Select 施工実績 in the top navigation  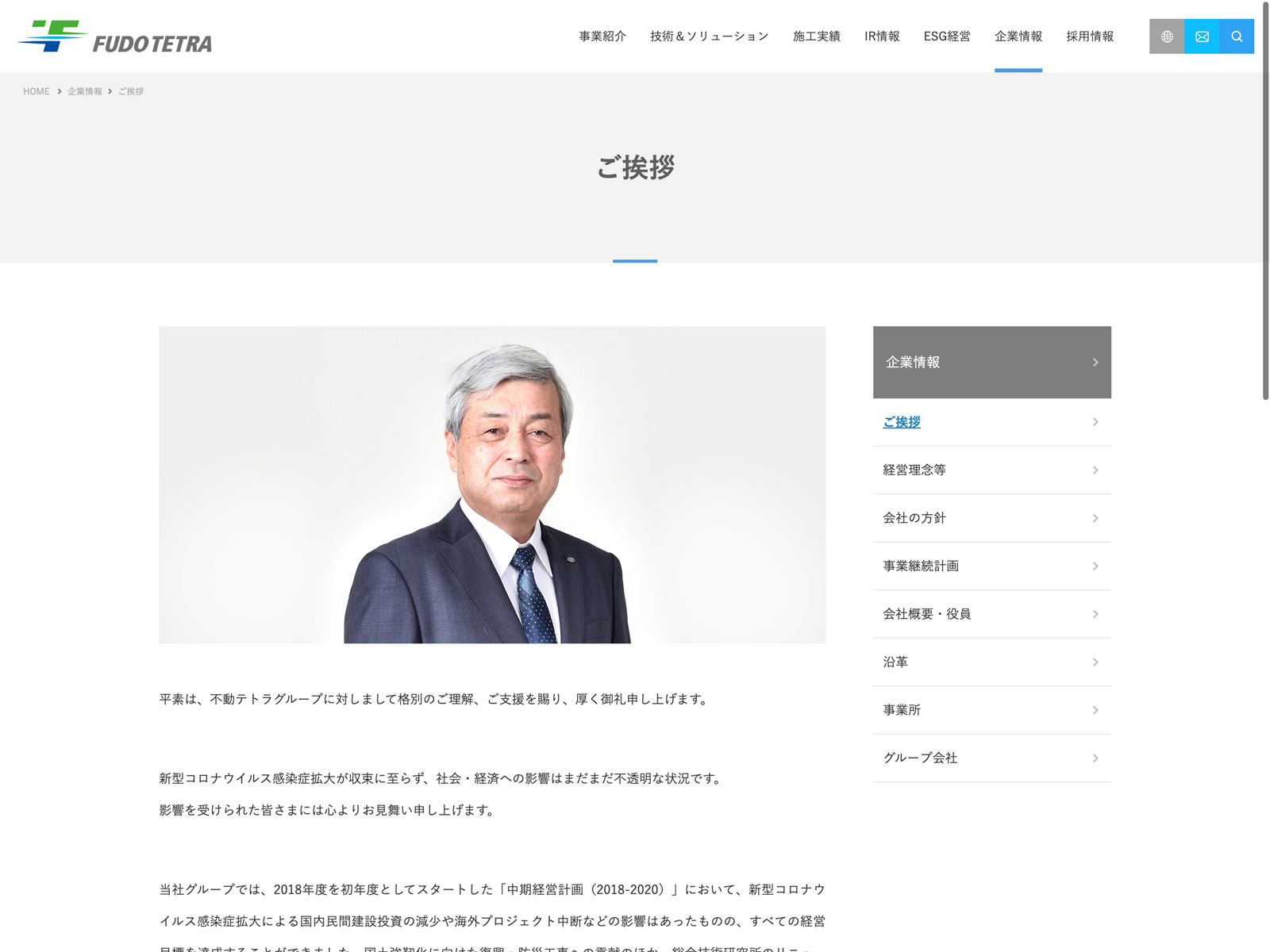pyautogui.click(x=816, y=36)
